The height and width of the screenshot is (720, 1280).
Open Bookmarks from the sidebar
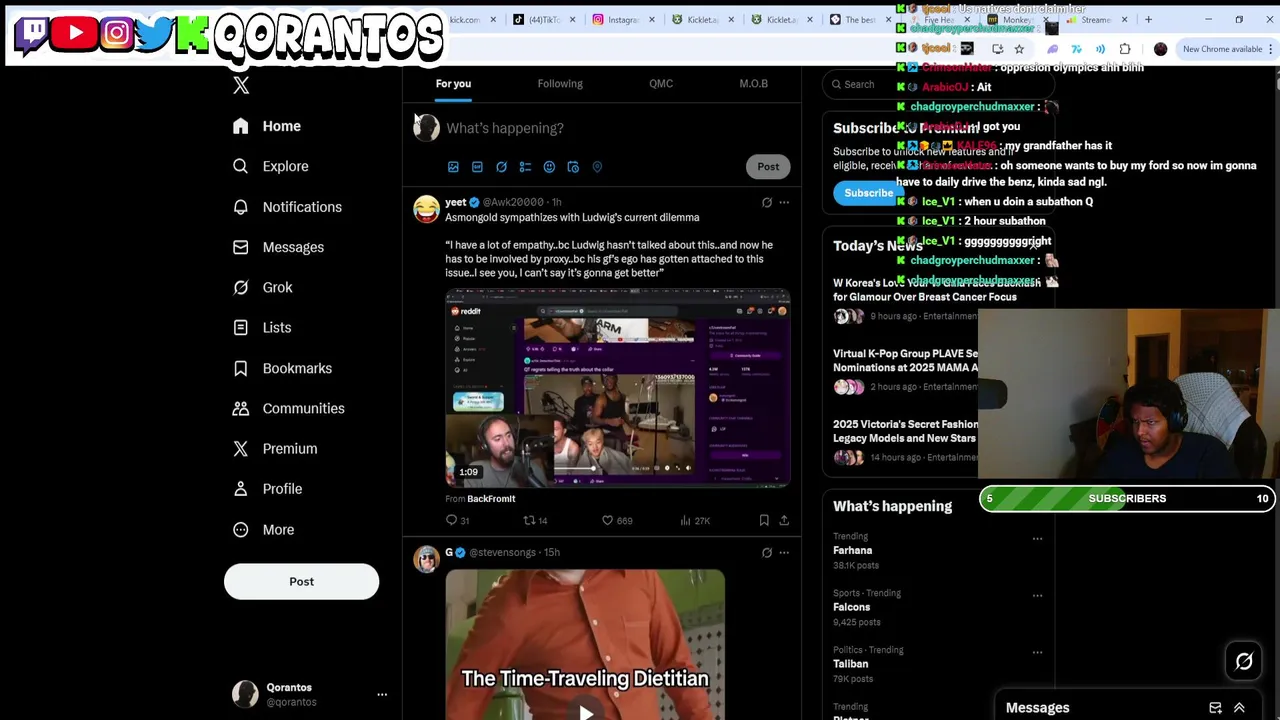click(283, 368)
